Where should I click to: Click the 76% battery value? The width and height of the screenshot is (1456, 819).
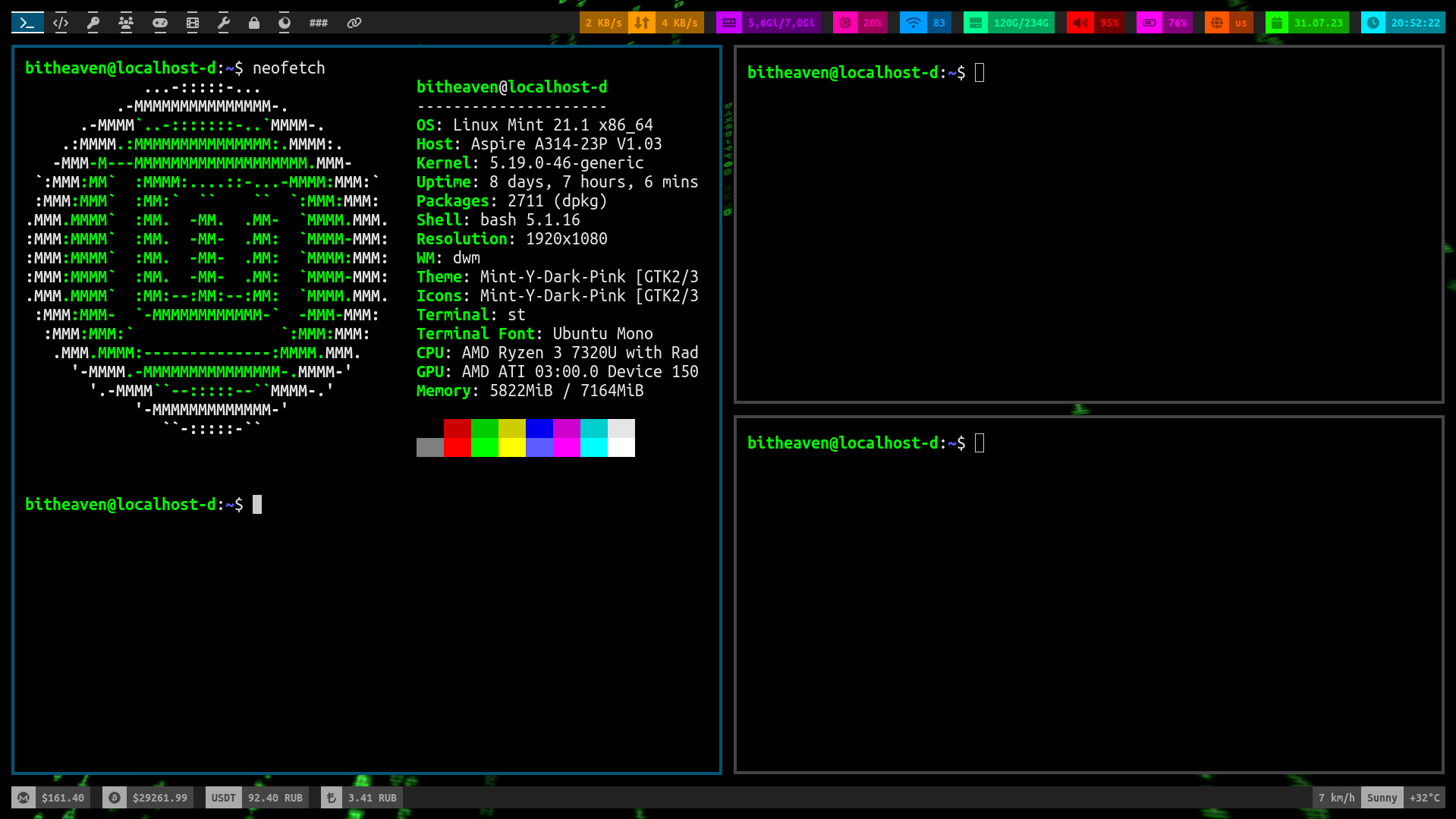(x=1178, y=23)
